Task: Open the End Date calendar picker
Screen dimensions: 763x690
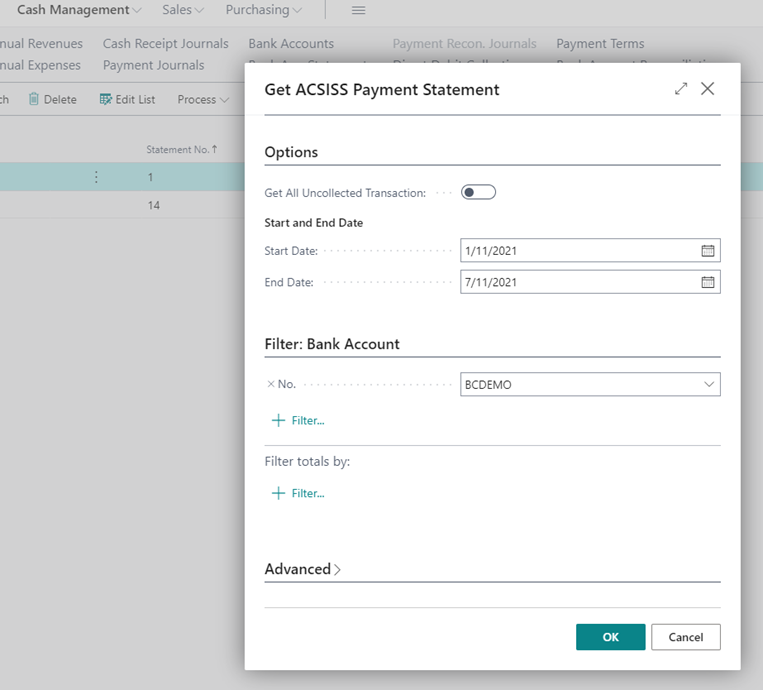Action: pos(707,282)
